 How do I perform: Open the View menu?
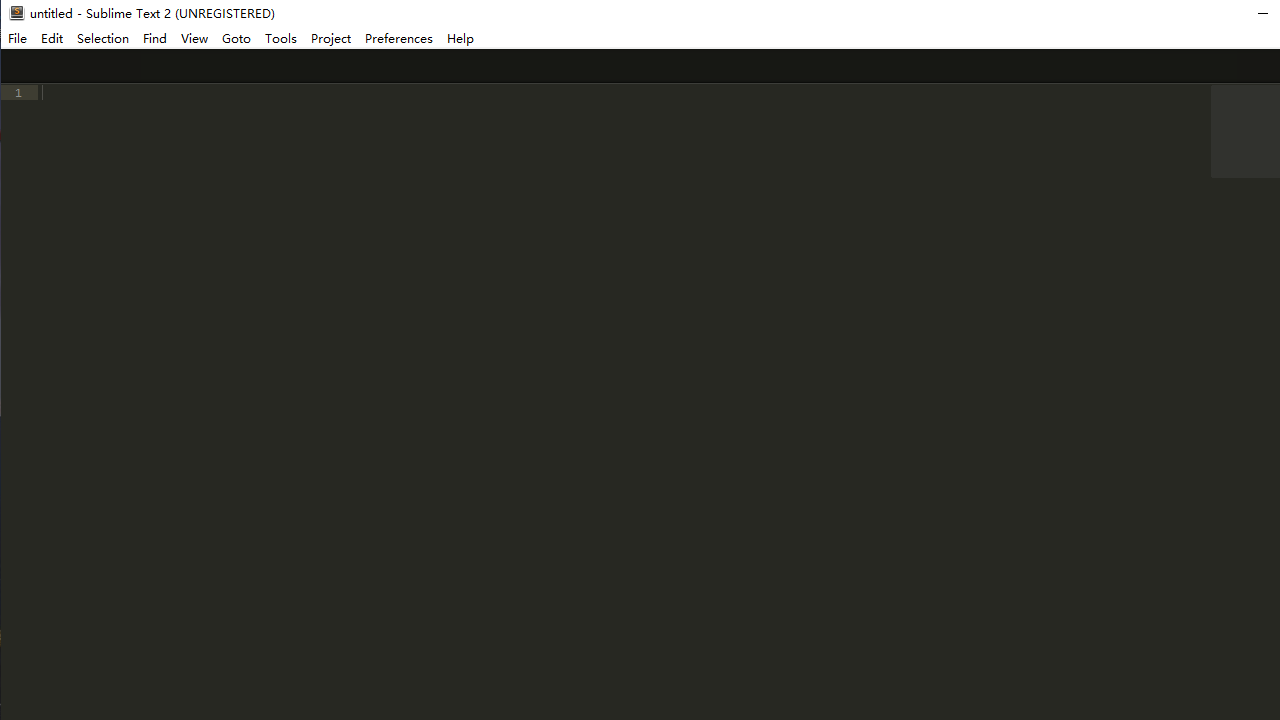tap(194, 38)
